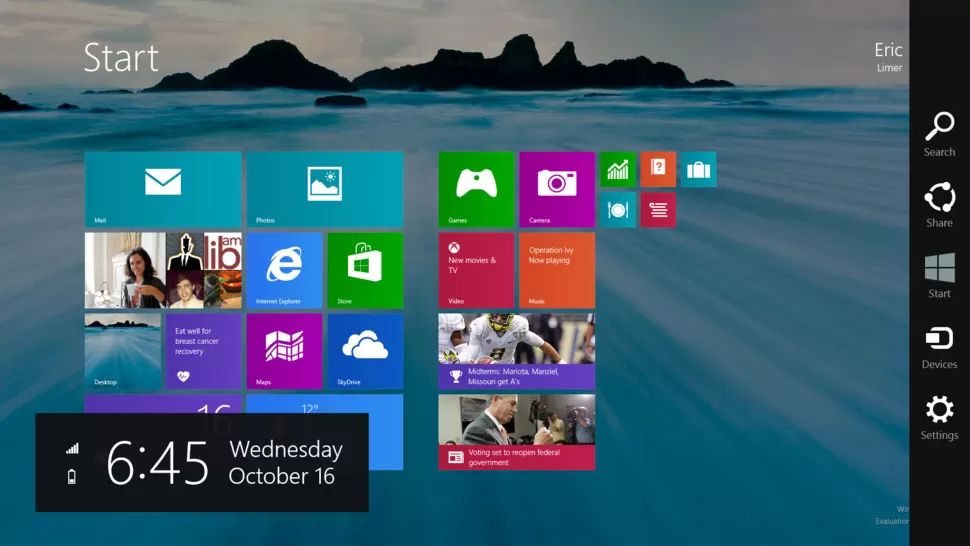Open the Music tile showing Operation Ivy

pyautogui.click(x=557, y=270)
